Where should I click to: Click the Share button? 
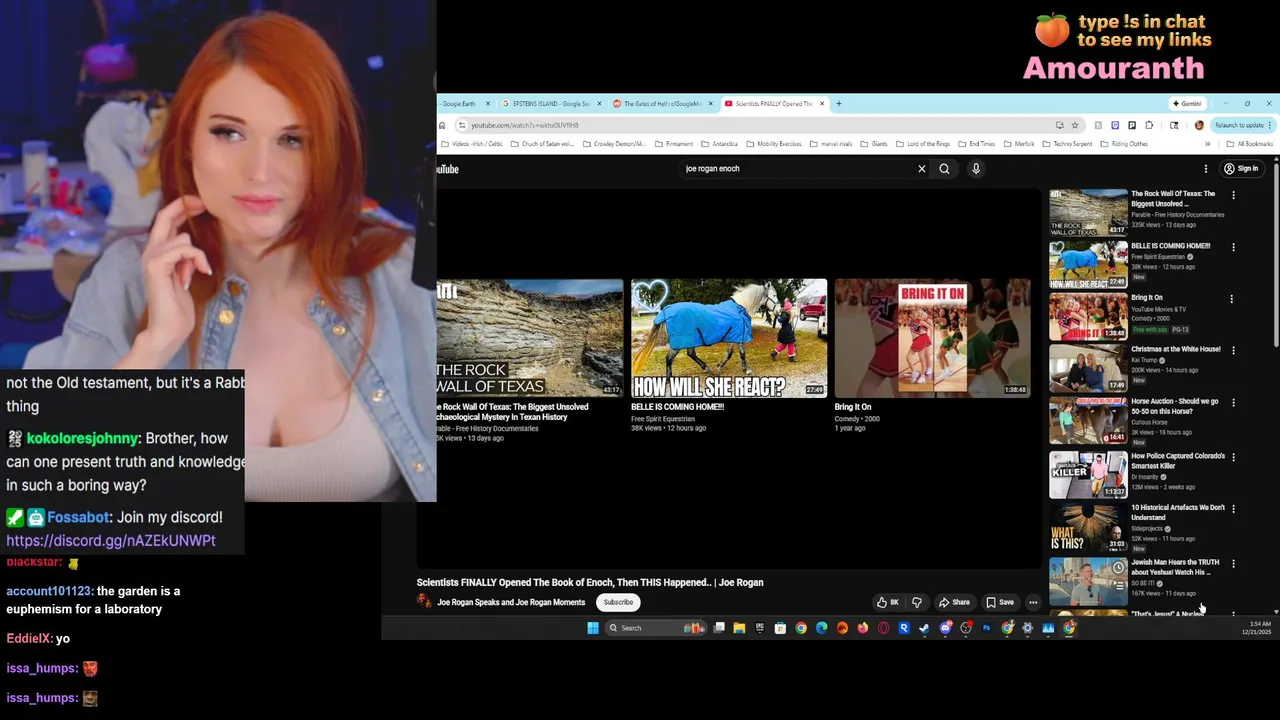click(x=954, y=602)
